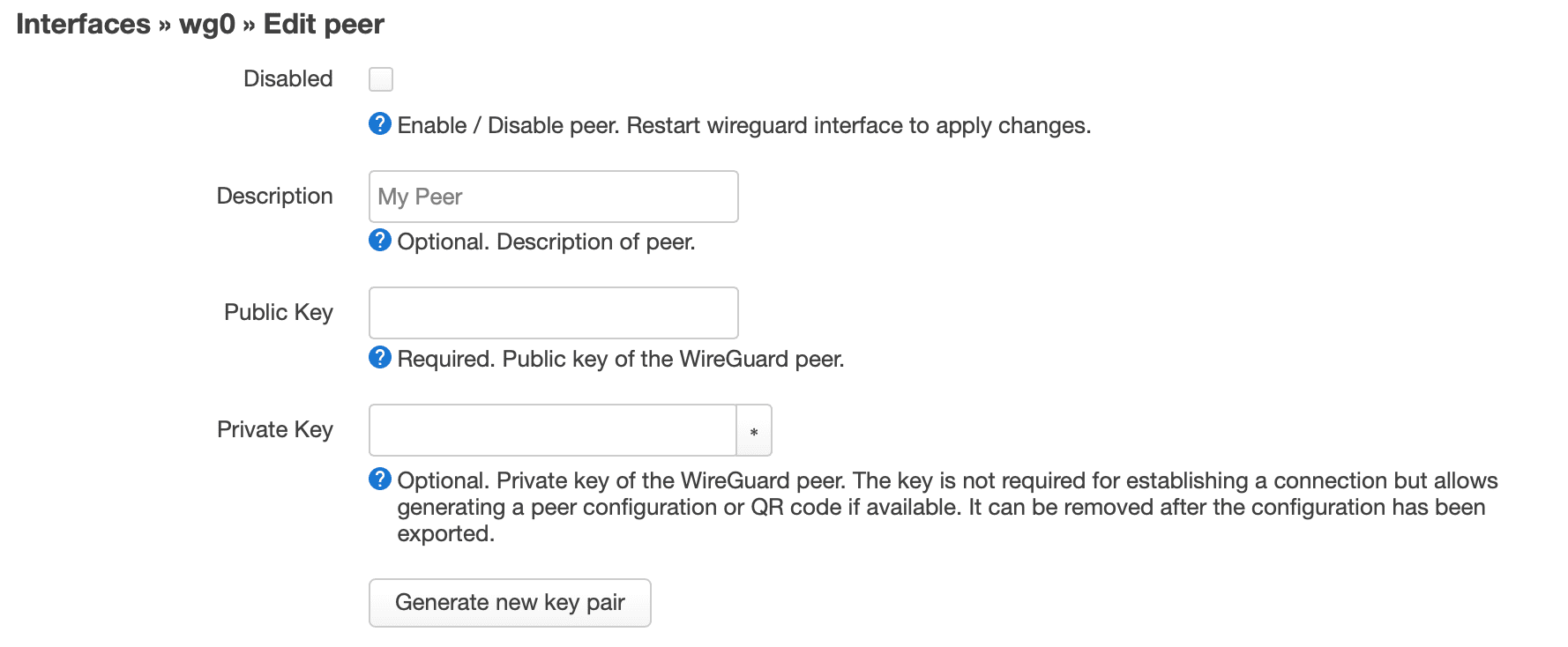Click the Description field label
The height and width of the screenshot is (647, 1568).
(x=274, y=196)
